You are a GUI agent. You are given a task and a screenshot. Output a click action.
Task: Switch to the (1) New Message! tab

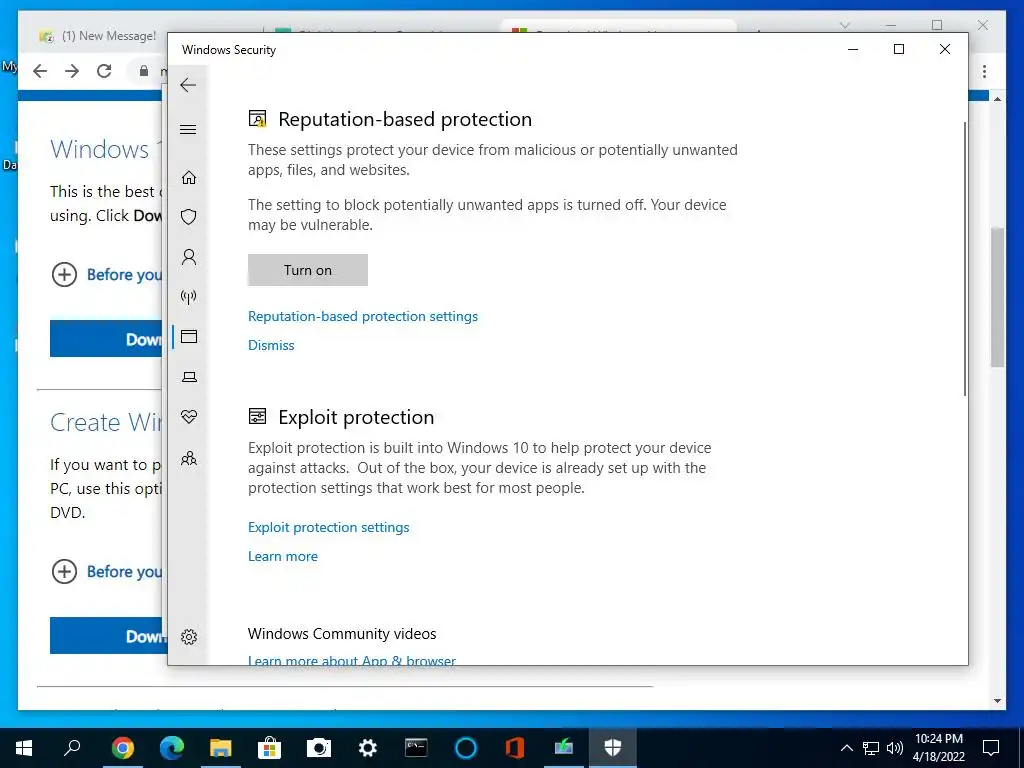point(97,36)
